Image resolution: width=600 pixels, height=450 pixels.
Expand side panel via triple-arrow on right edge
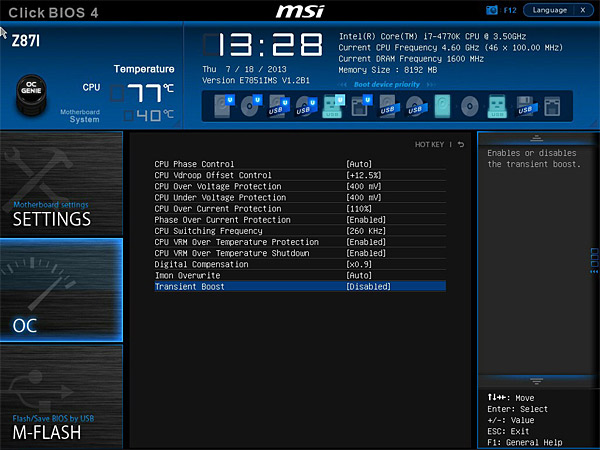coord(594,272)
